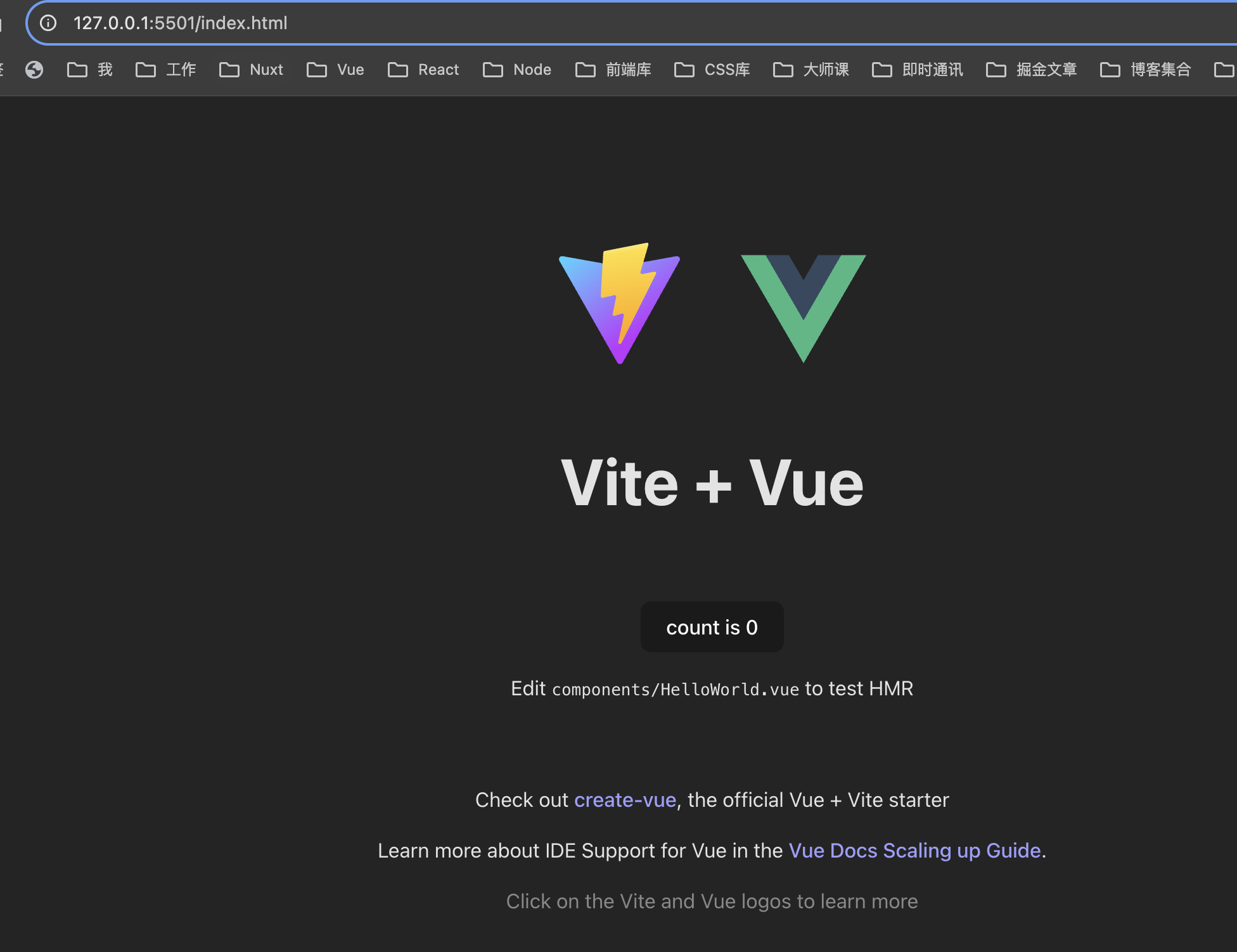This screenshot has width=1237, height=952.
Task: Click the Vue logo
Action: [x=803, y=309]
